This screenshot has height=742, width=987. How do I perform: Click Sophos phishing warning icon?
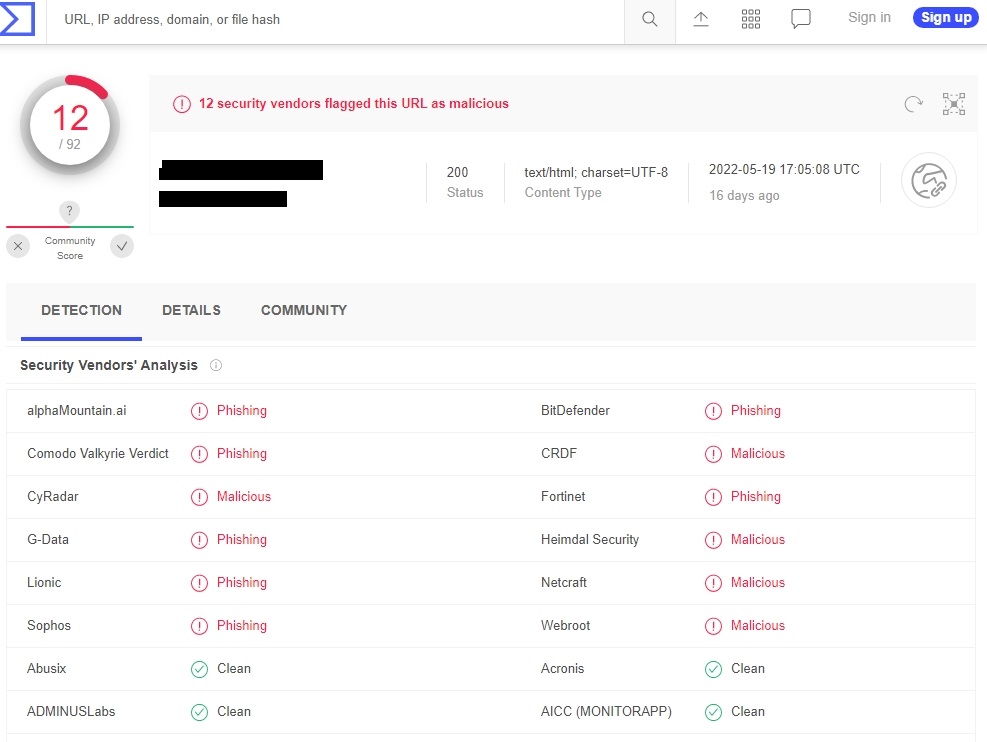pos(200,626)
